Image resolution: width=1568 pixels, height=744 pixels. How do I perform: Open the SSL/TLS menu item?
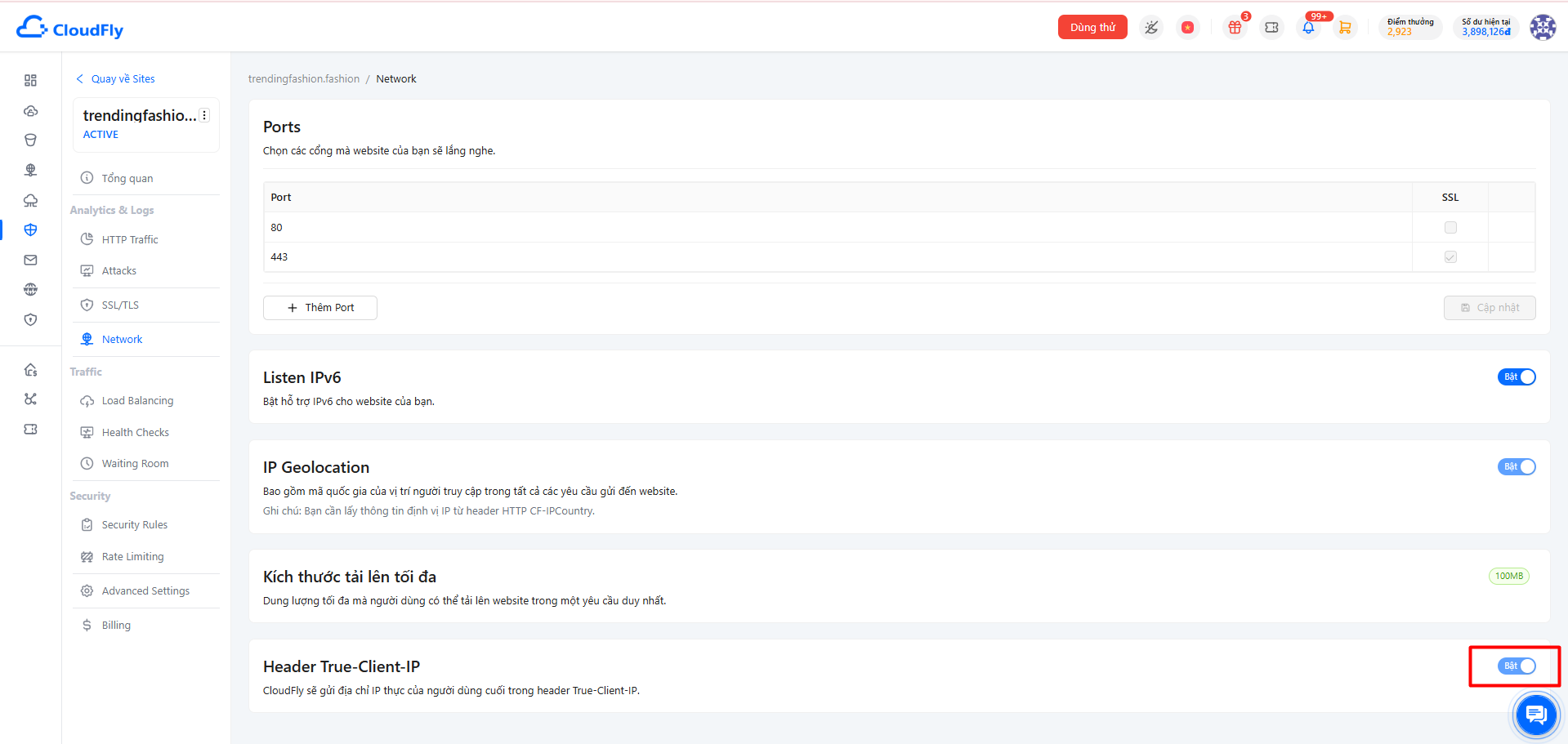pos(120,305)
